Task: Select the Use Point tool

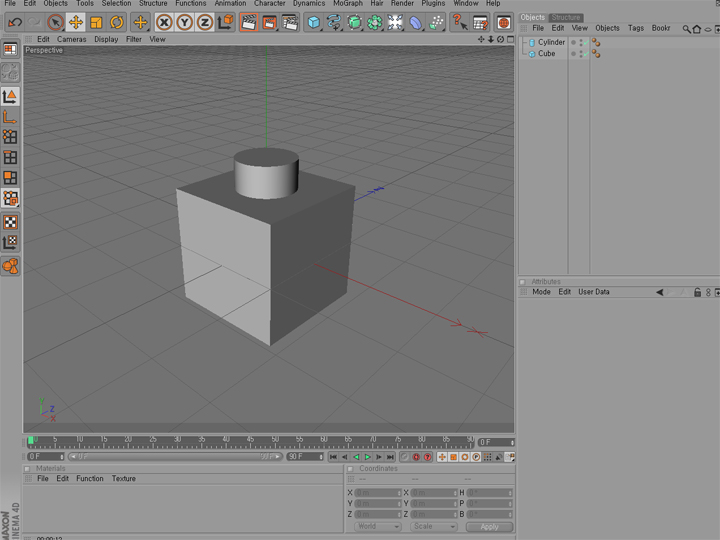Action: (10, 137)
